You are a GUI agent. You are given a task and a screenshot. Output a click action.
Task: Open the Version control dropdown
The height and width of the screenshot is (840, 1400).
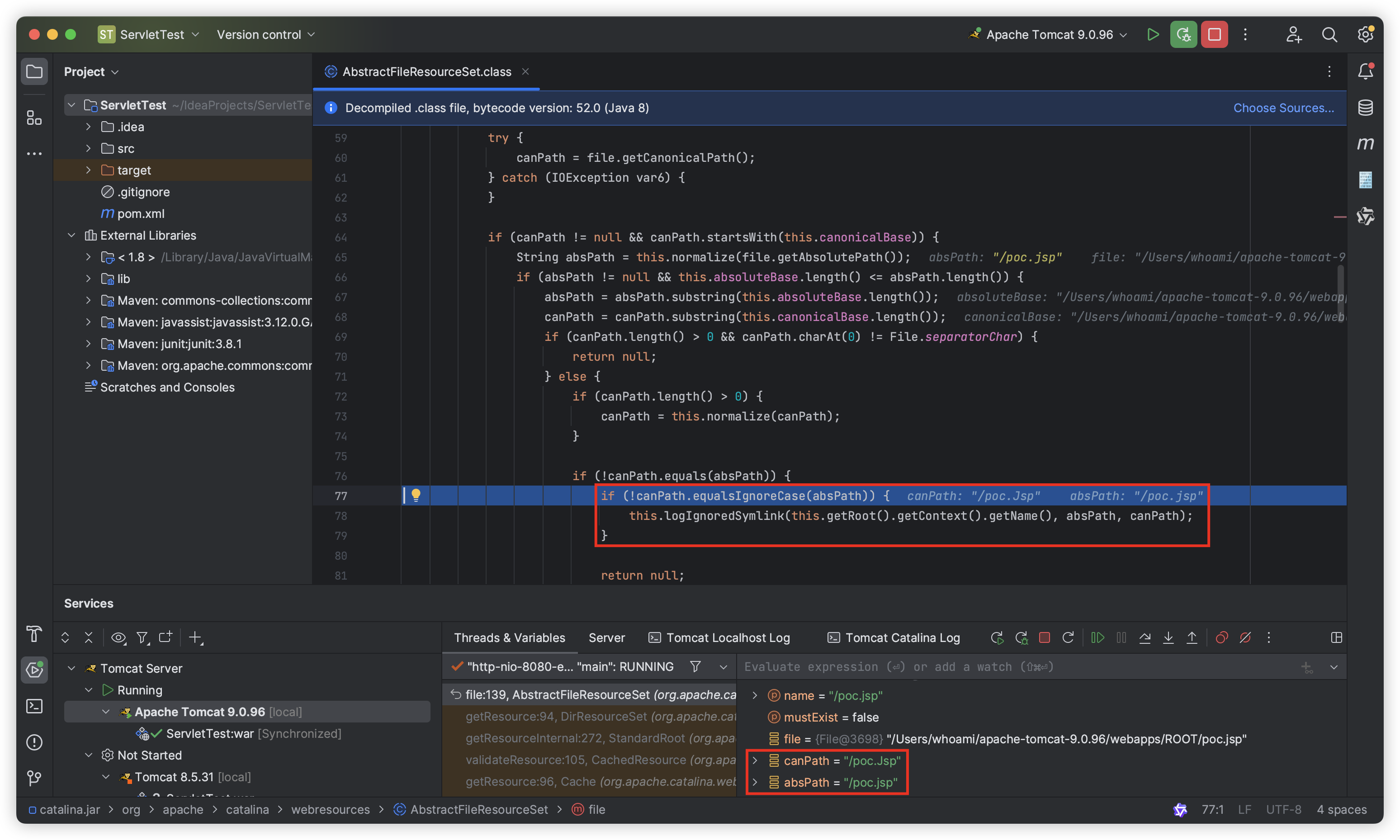tap(265, 34)
